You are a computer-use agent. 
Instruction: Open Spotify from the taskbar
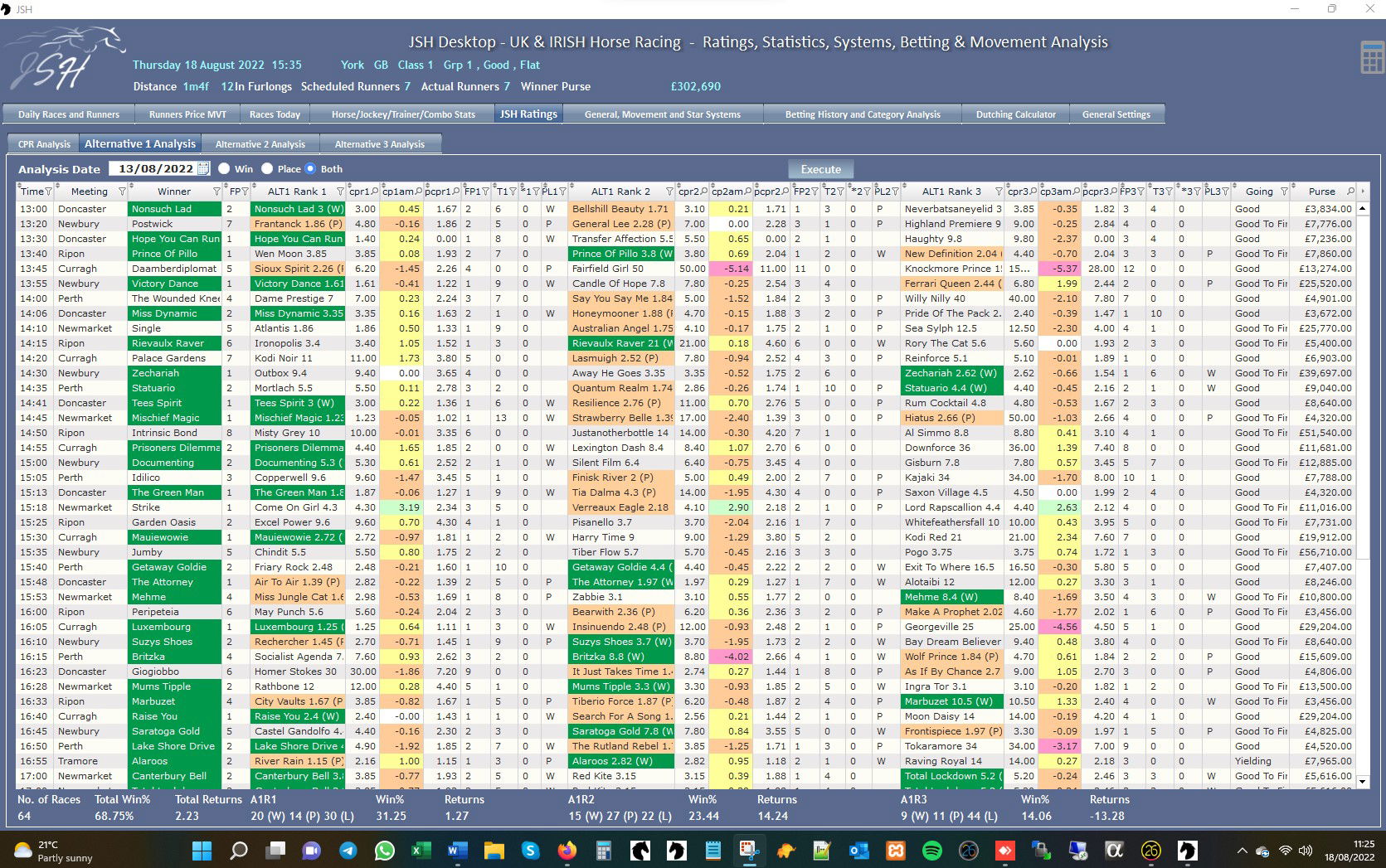[932, 850]
